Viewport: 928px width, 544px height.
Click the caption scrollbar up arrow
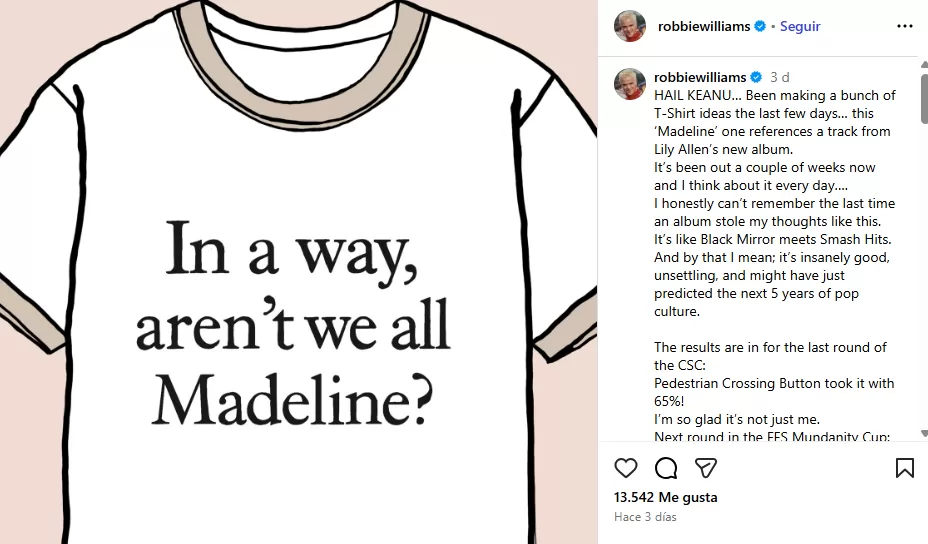[x=924, y=64]
